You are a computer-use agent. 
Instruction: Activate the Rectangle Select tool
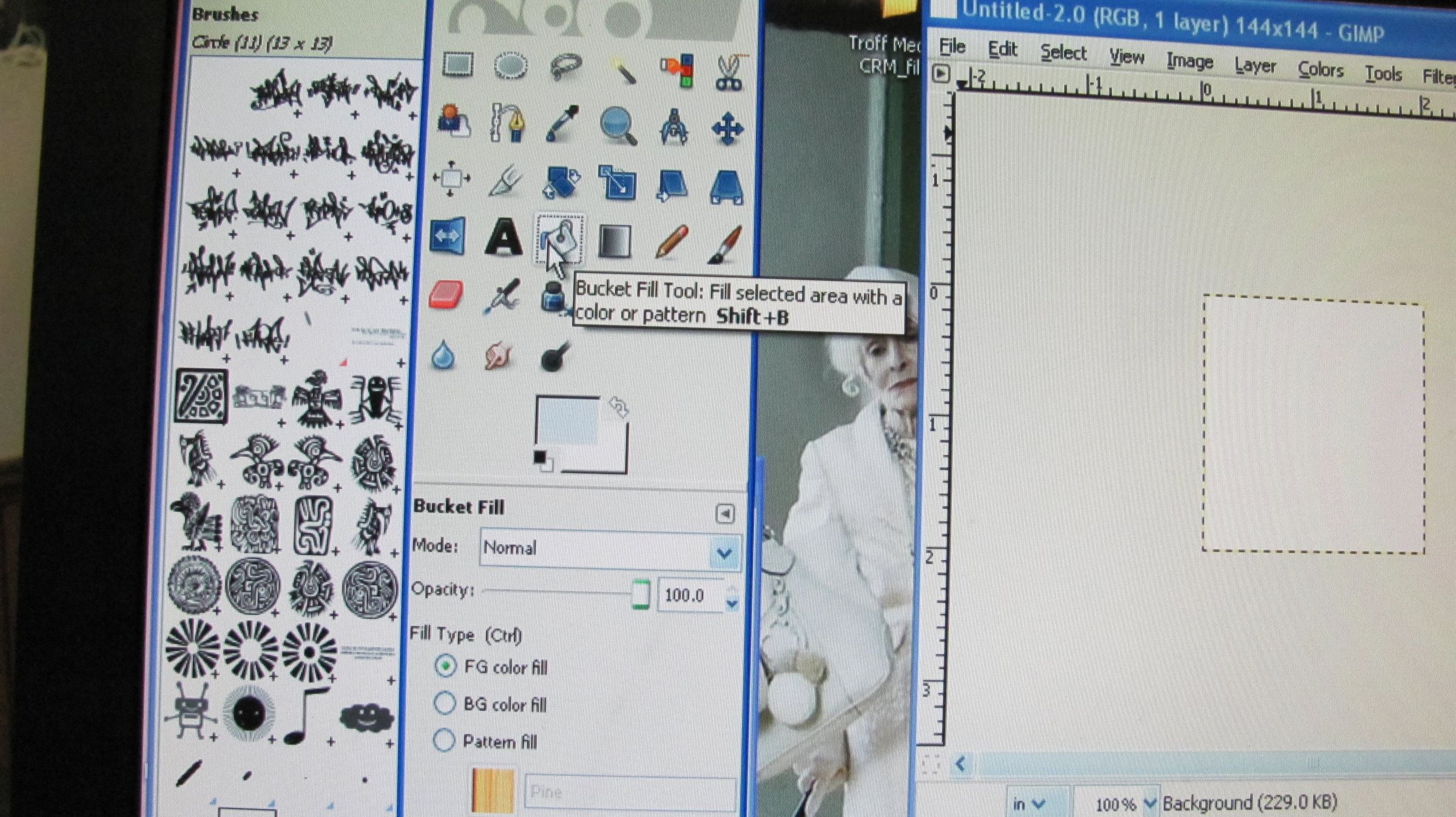pyautogui.click(x=458, y=64)
